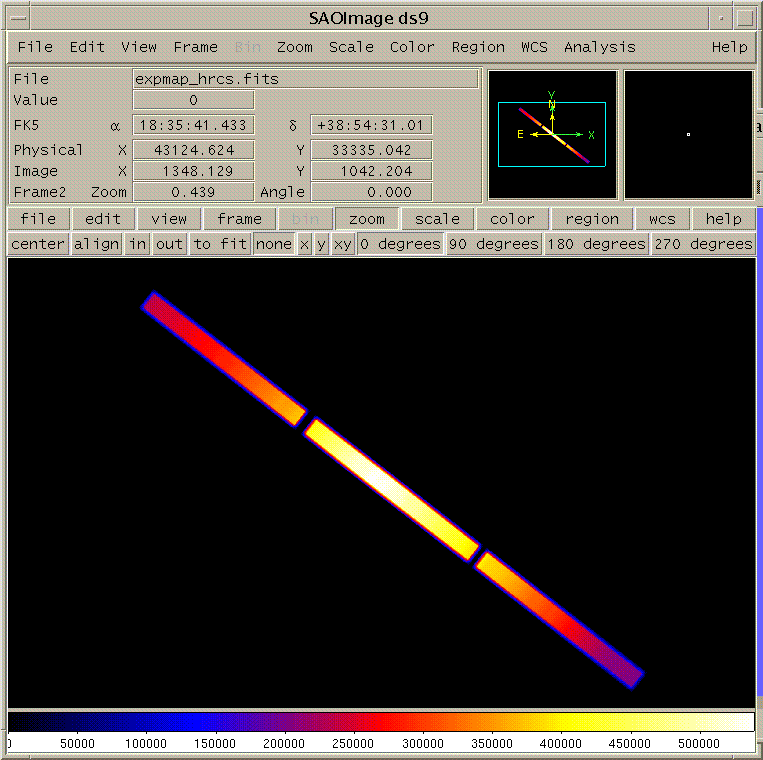
Task: Click the align button
Action: pos(96,244)
